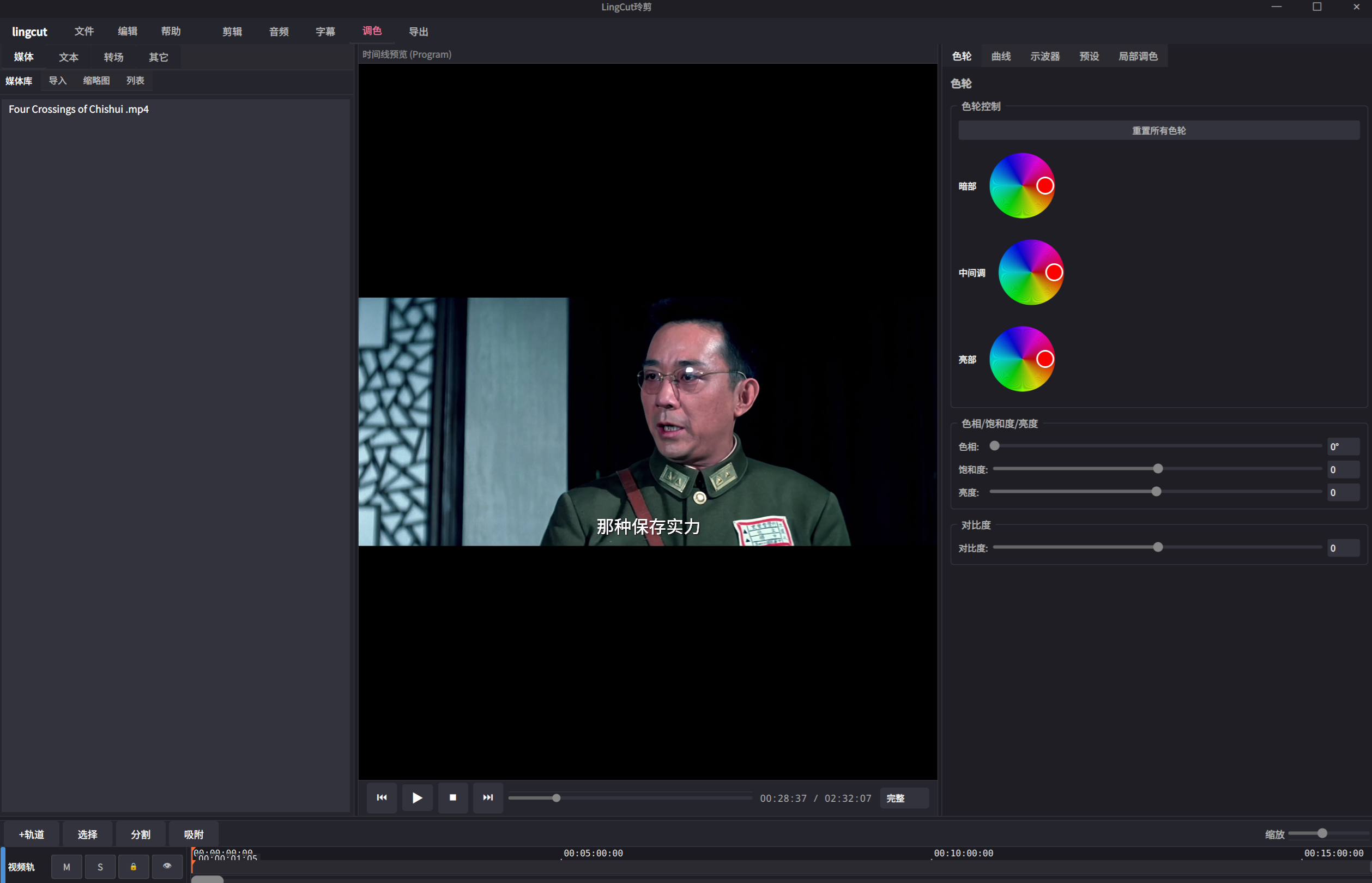Stop playback with the square stop button
Screen dimensions: 1372x883
click(x=453, y=797)
